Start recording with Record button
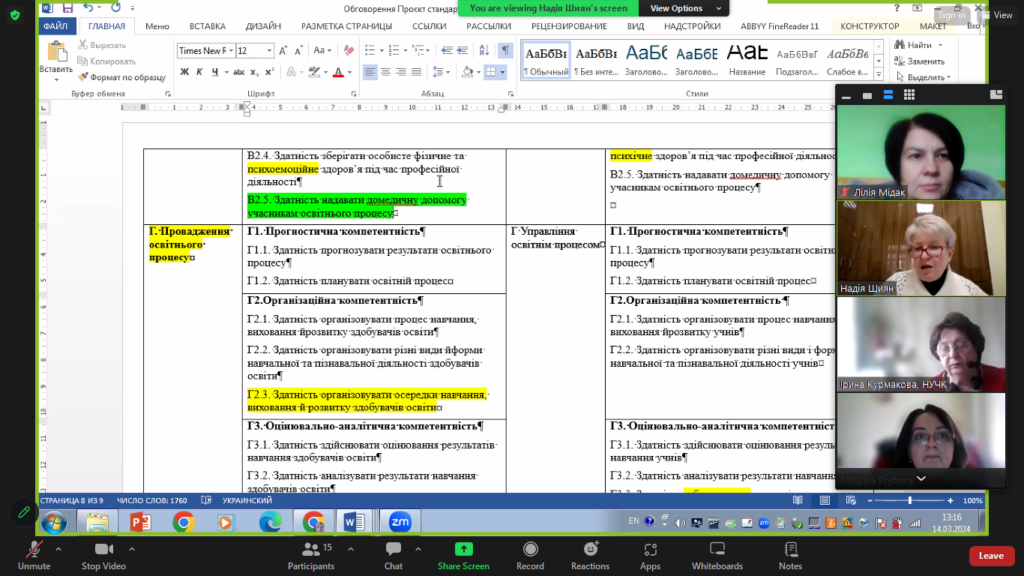1024x576 pixels. (529, 555)
